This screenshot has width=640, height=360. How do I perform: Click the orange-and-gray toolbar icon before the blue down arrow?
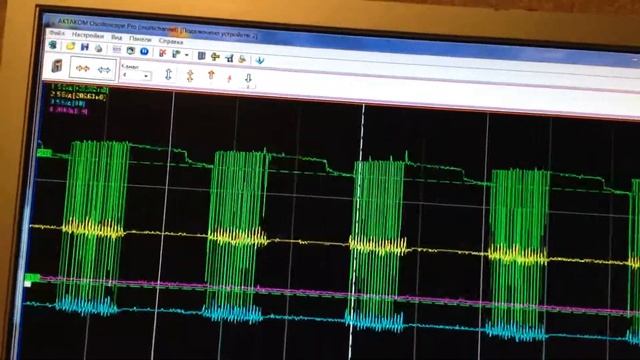coord(242,60)
